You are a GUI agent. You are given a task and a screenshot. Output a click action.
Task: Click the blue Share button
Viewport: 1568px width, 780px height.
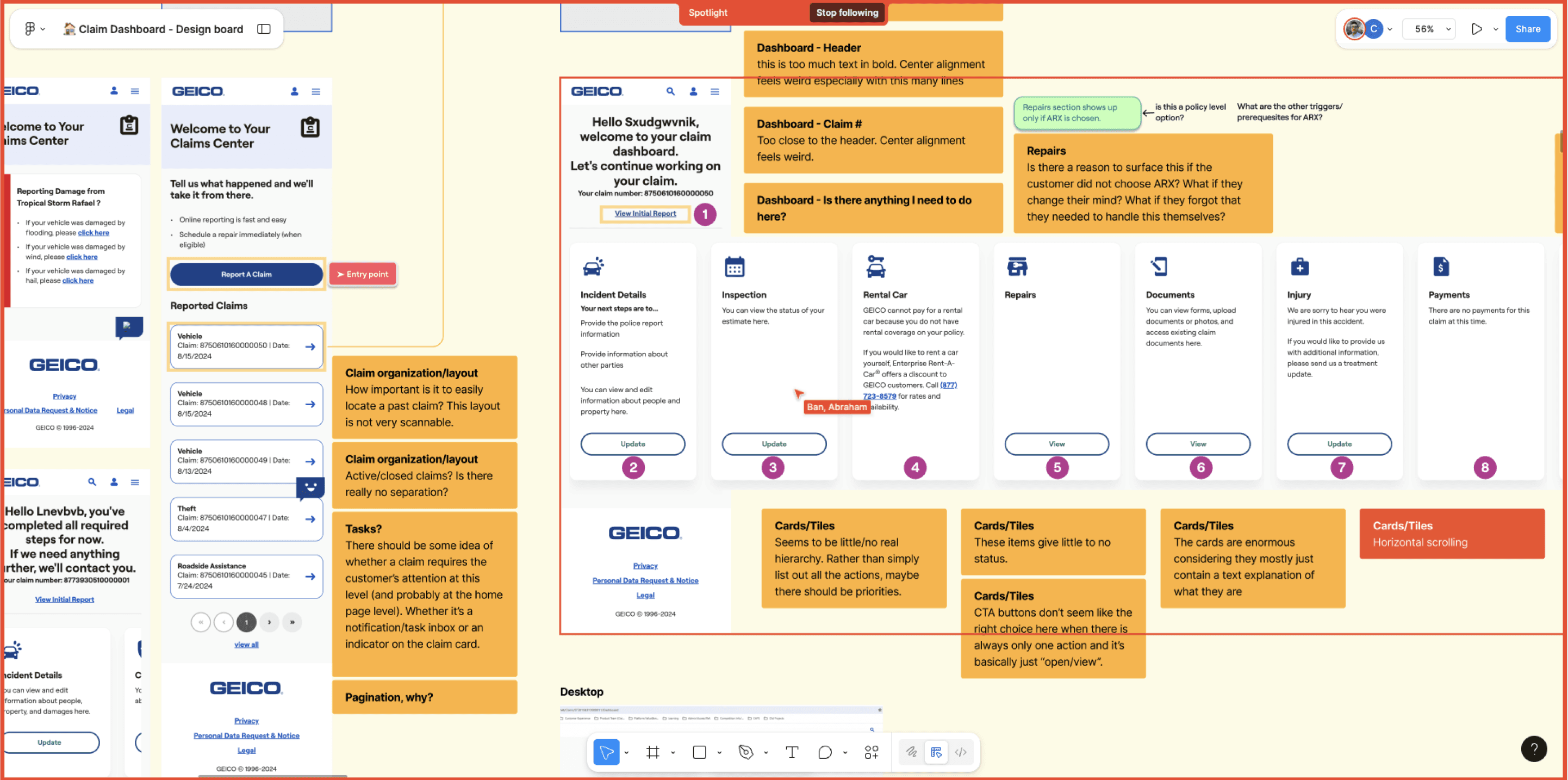click(1527, 29)
